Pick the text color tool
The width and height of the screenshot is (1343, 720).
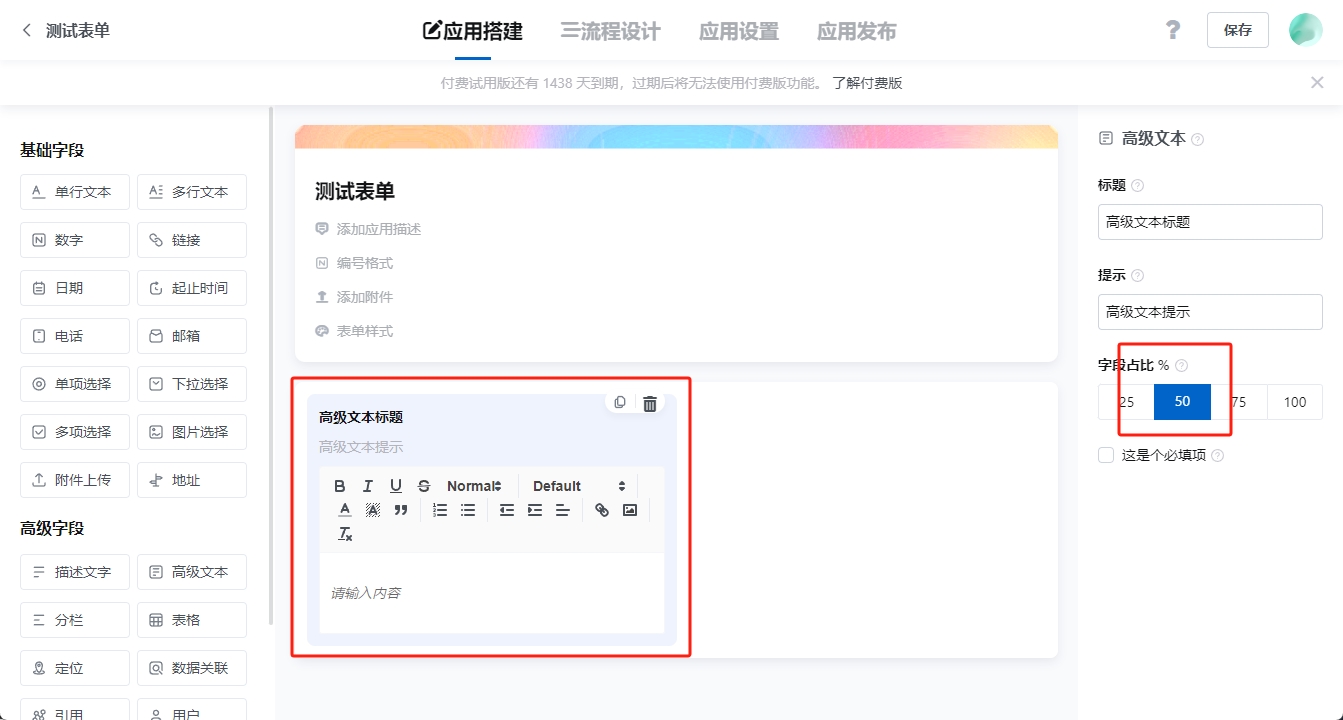pos(345,510)
